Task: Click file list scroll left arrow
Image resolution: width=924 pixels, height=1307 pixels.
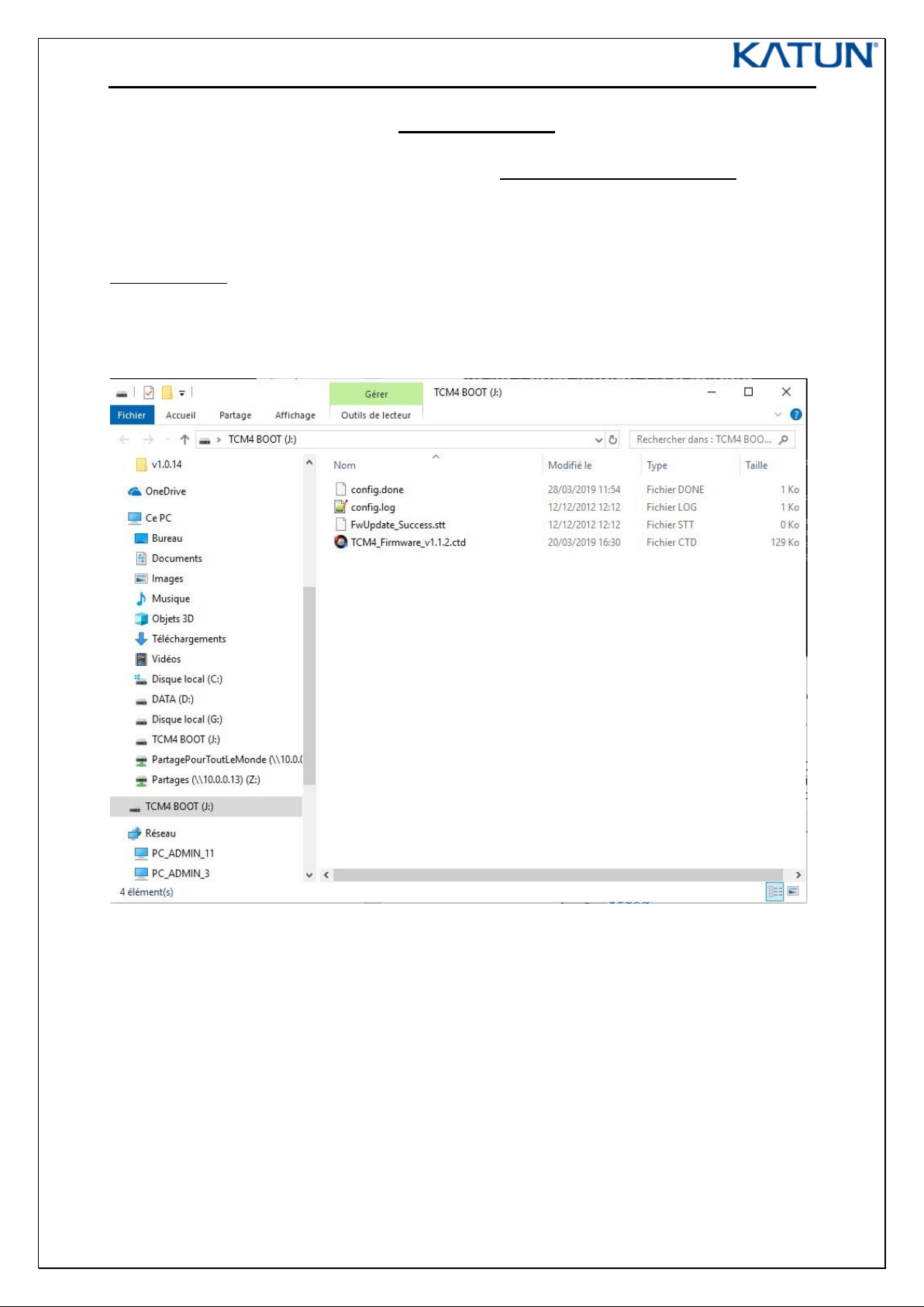Action: point(326,875)
